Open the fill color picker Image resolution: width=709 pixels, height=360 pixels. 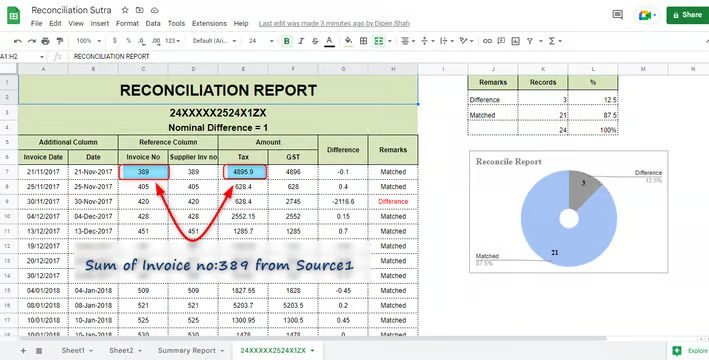[348, 41]
